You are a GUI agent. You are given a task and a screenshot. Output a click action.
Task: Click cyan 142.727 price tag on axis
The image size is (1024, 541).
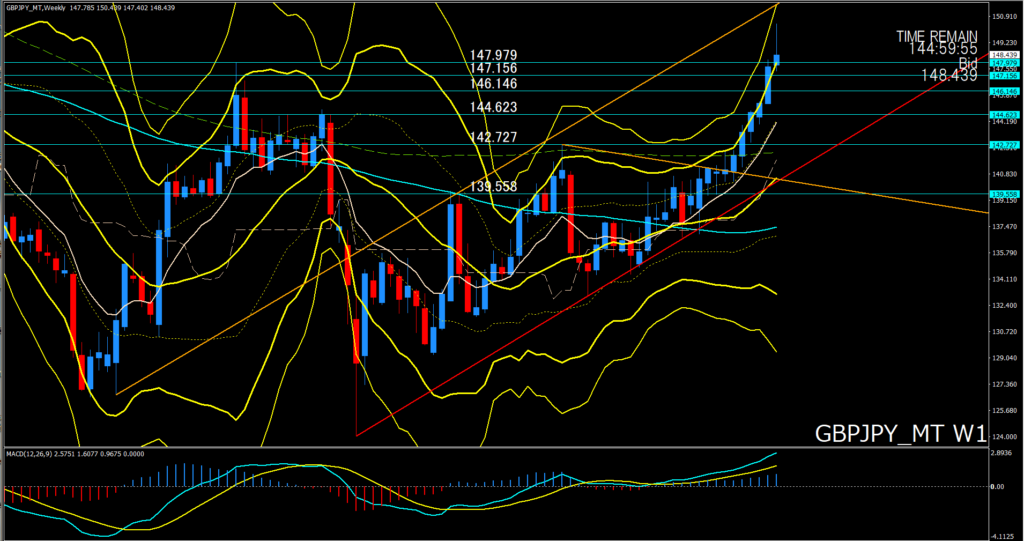1004,144
